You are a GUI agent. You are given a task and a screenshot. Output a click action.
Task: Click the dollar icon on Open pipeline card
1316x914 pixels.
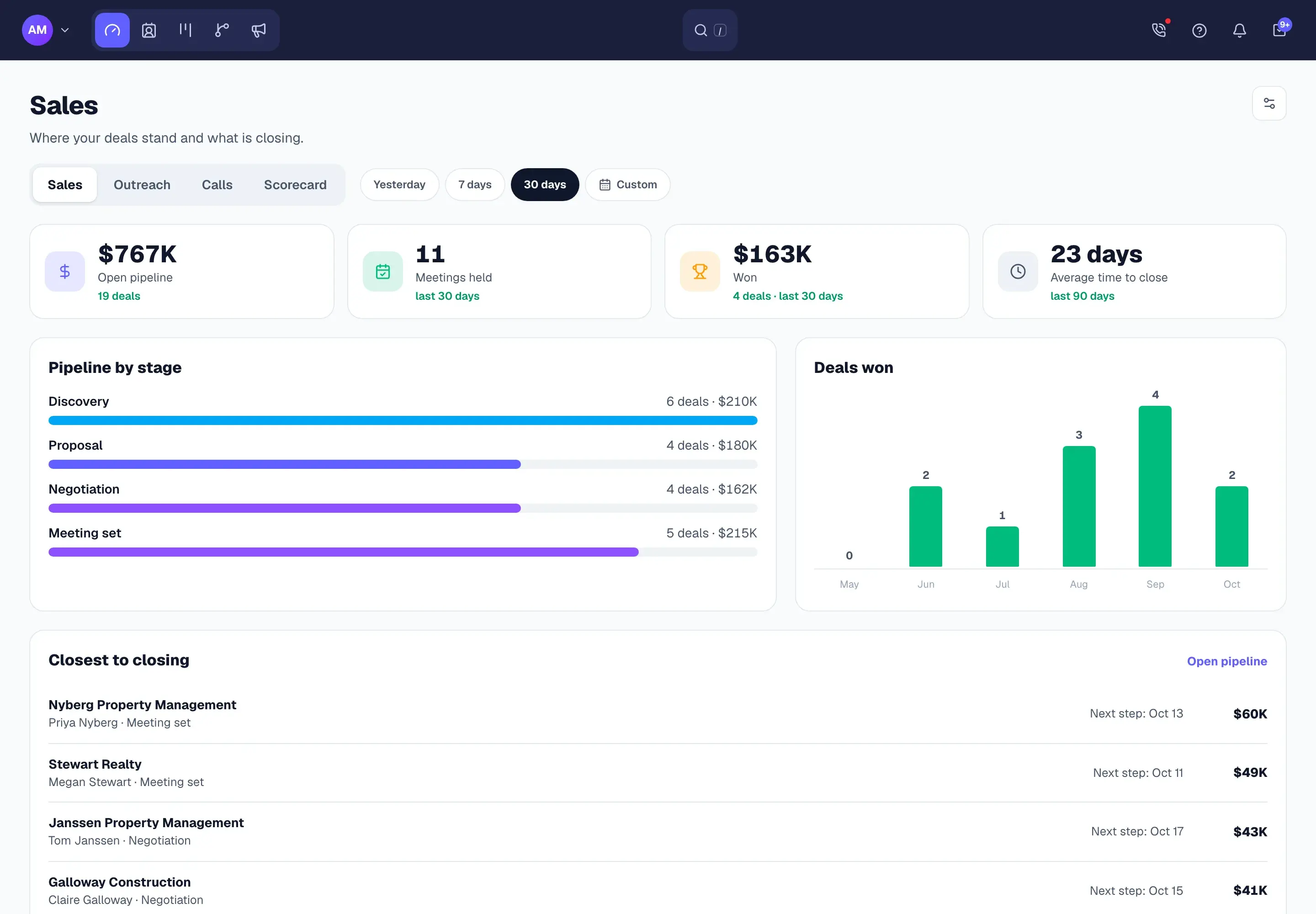click(65, 271)
